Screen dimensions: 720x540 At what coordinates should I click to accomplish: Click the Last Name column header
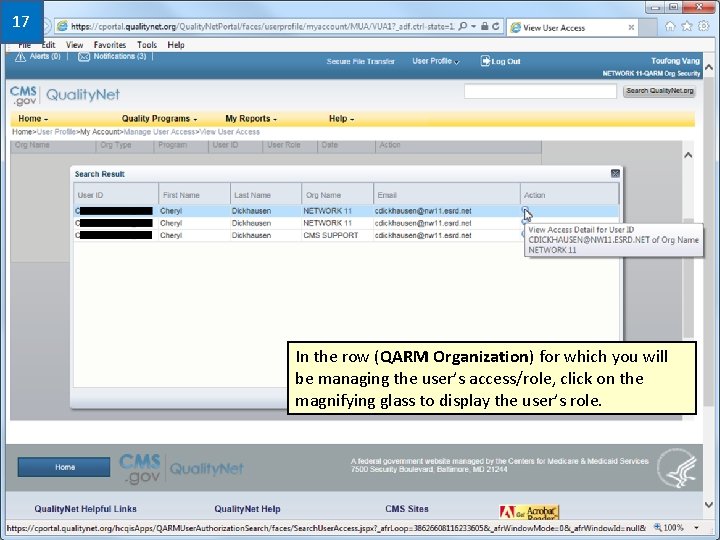pos(266,195)
